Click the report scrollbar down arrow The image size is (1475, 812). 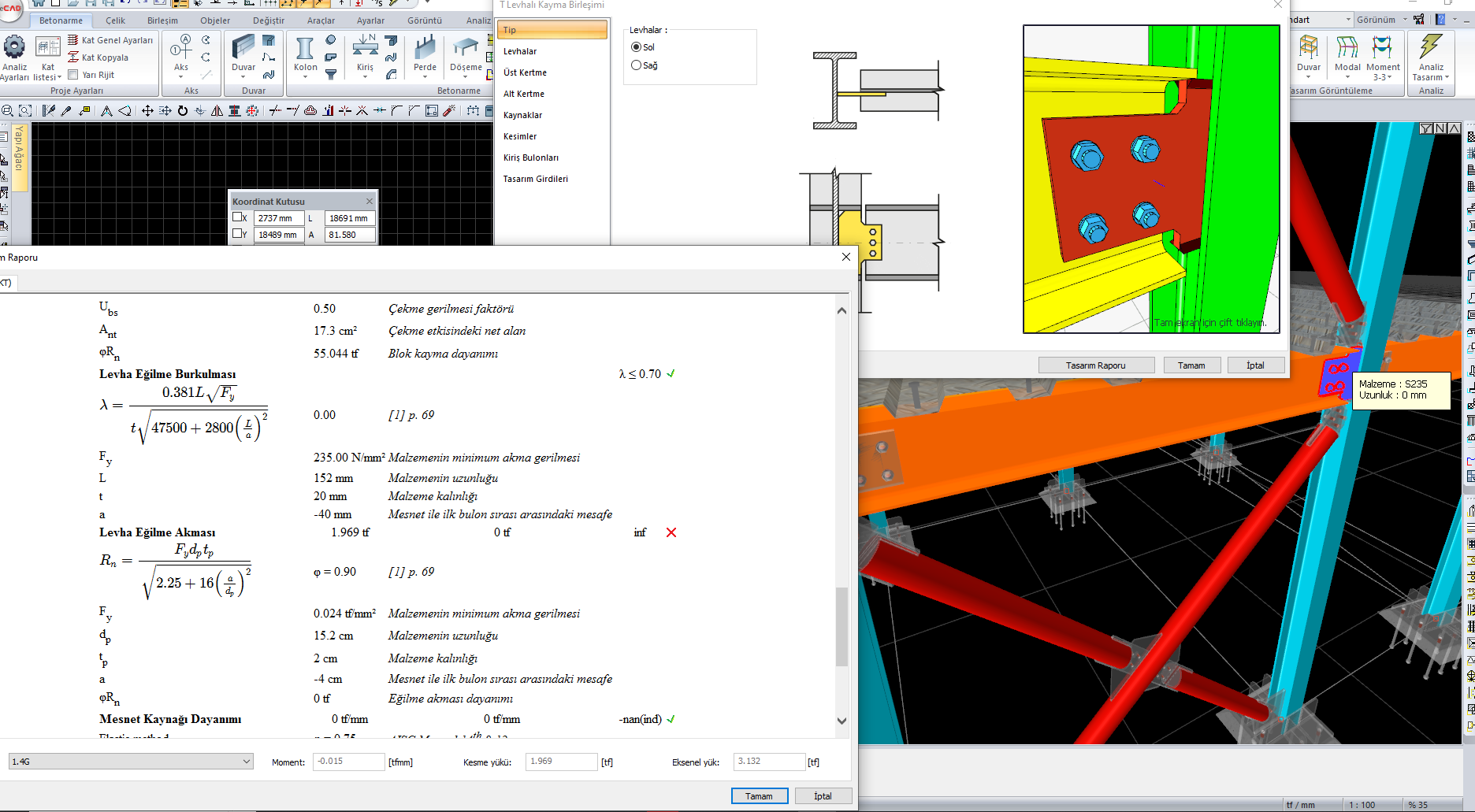click(x=842, y=720)
